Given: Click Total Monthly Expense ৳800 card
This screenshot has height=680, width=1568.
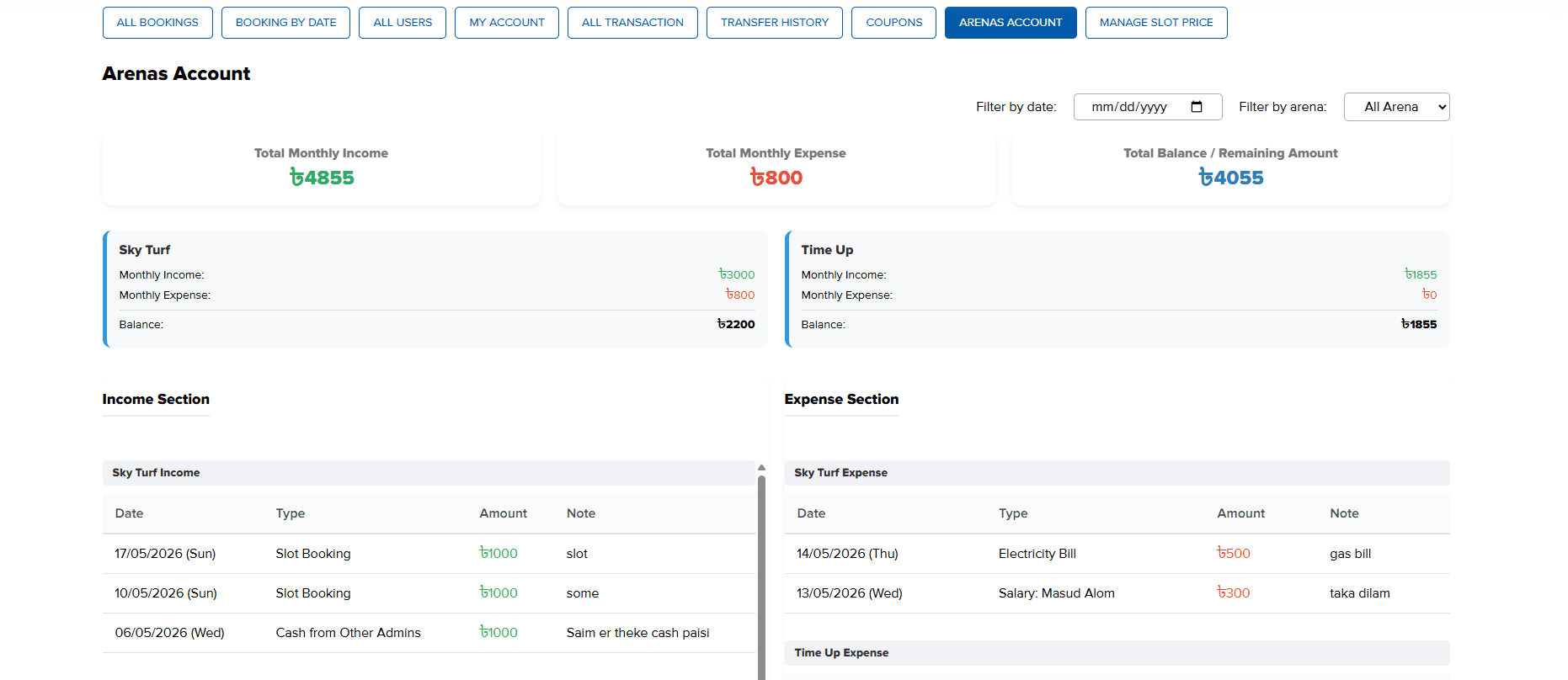Looking at the screenshot, I should click(776, 167).
